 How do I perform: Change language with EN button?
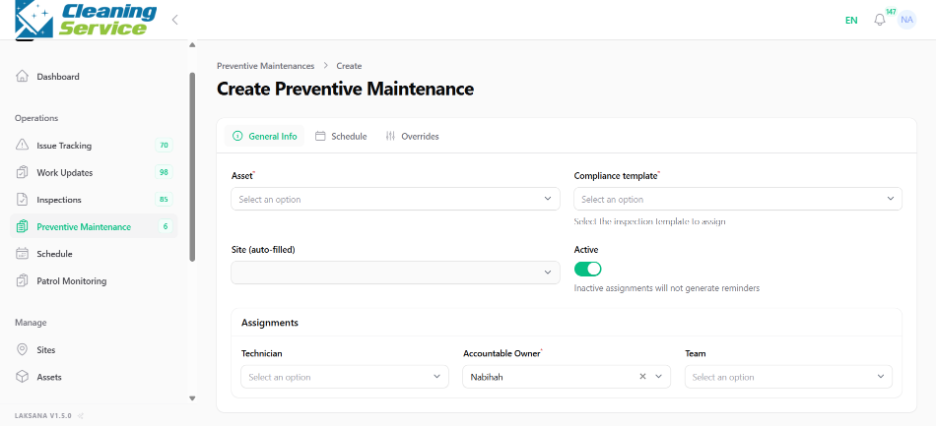click(x=851, y=20)
